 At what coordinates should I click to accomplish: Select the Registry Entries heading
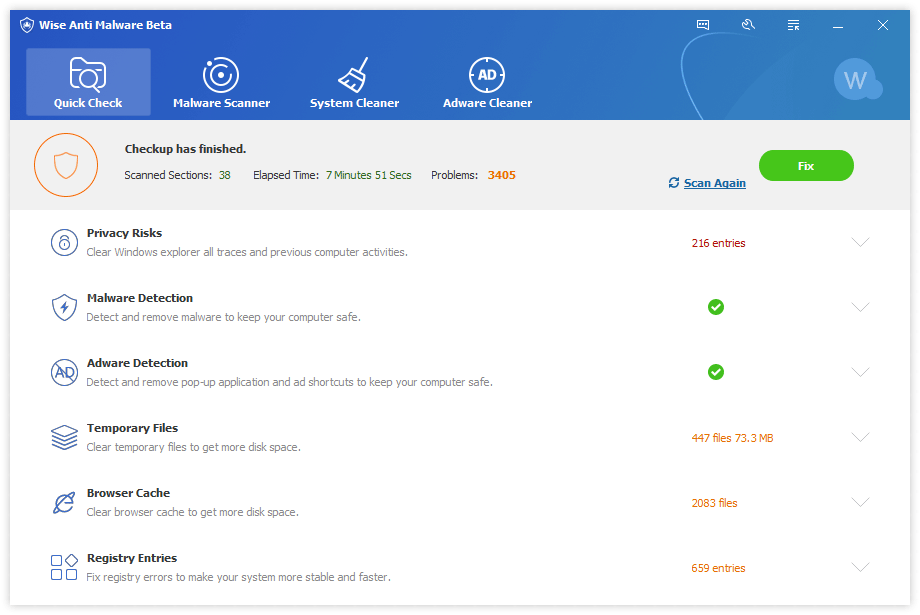(x=132, y=558)
